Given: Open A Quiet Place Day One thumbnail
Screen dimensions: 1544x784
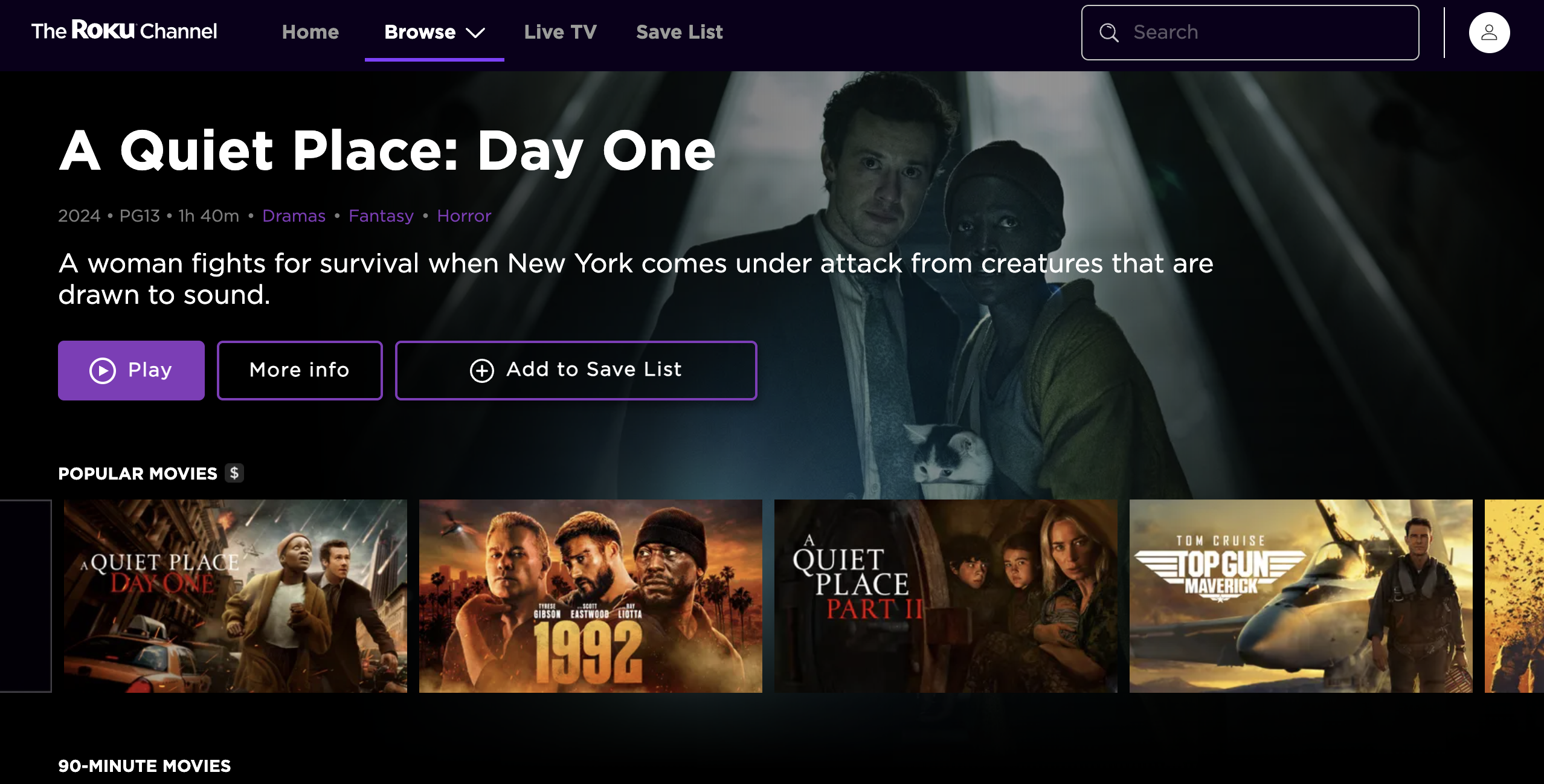Looking at the screenshot, I should point(236,596).
